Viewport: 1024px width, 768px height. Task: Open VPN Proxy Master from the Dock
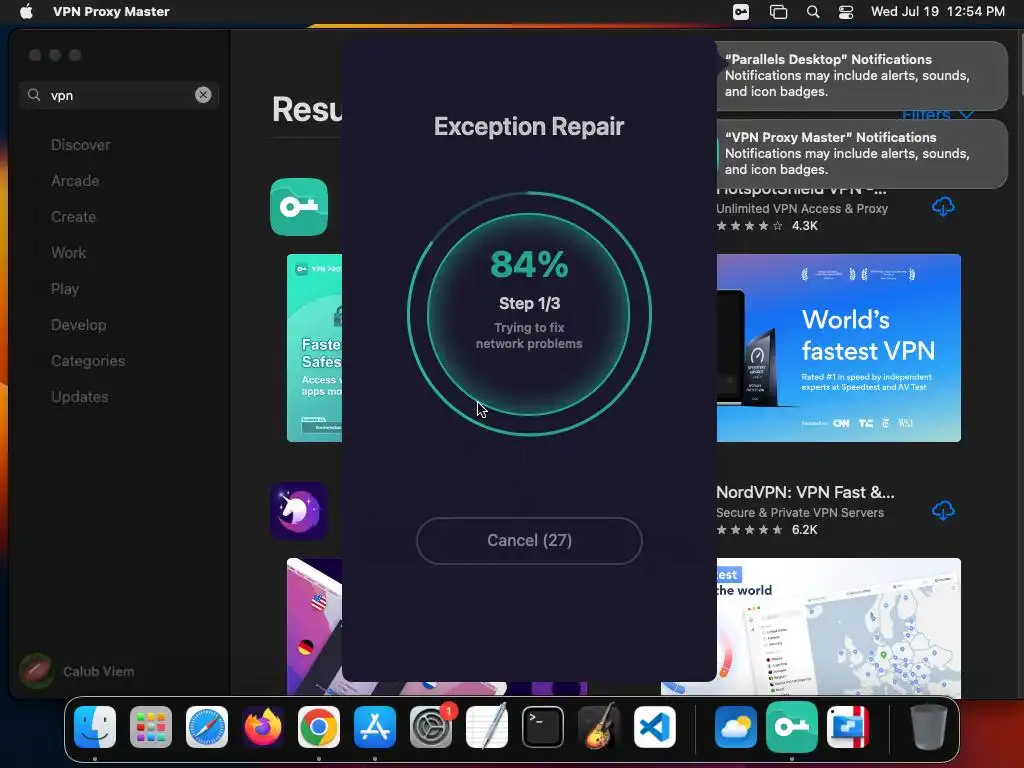(x=792, y=727)
